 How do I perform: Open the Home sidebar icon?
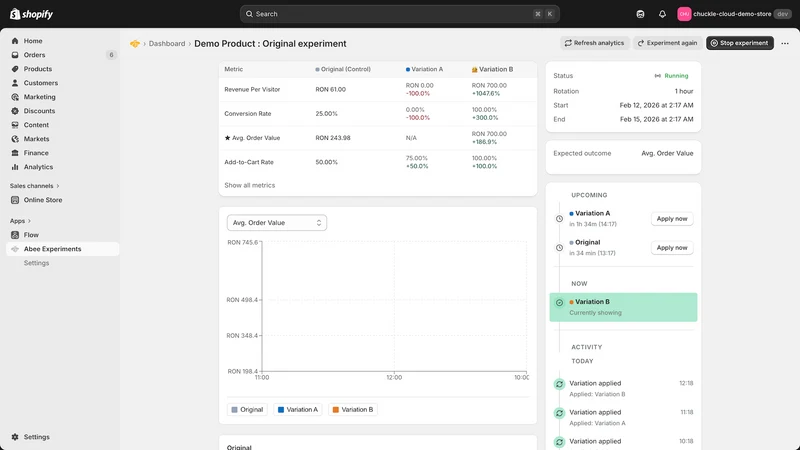(x=15, y=41)
